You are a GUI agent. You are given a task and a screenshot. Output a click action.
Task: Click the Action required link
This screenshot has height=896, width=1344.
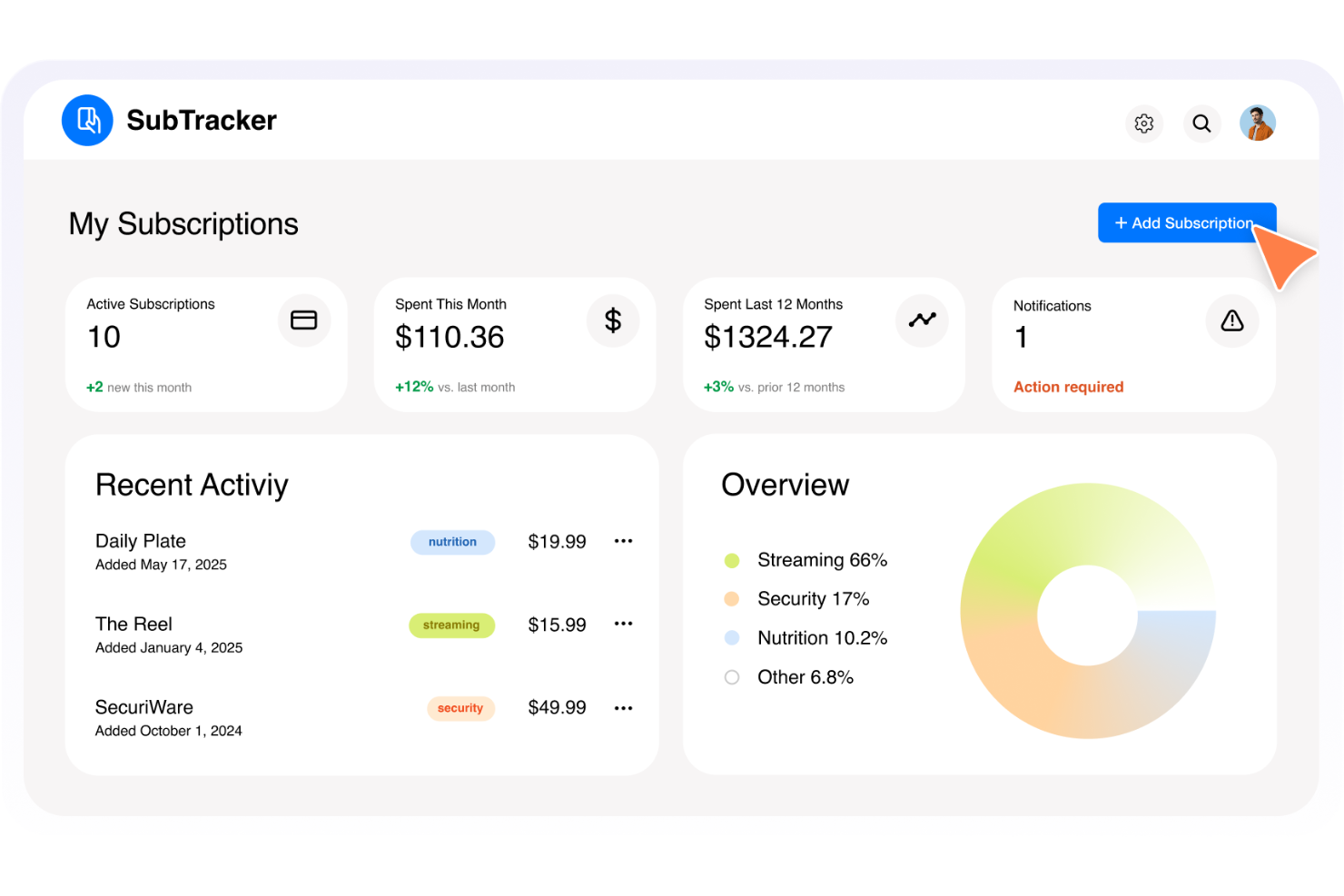pyautogui.click(x=1068, y=387)
